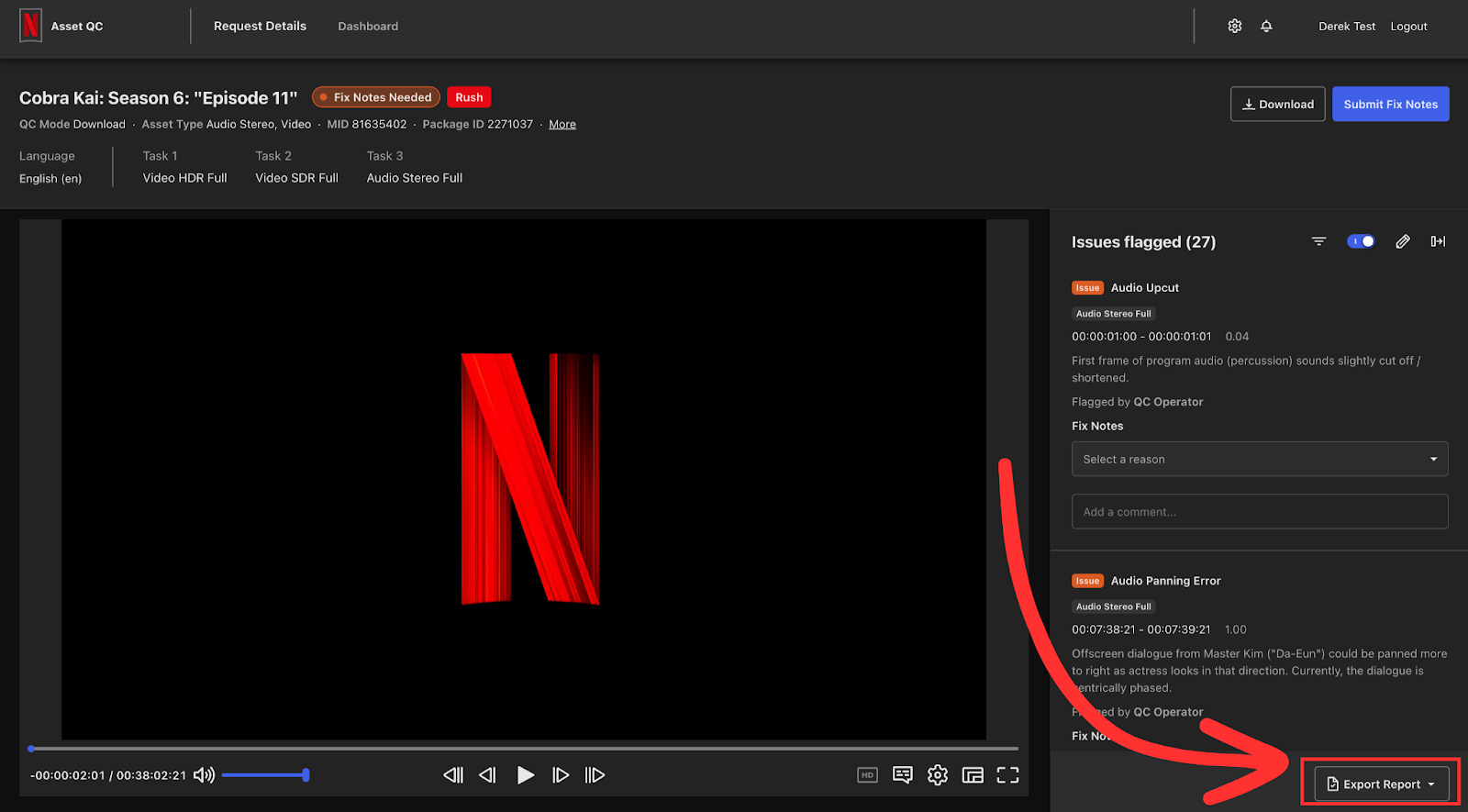Click the player timecode readout
The image size is (1468, 812).
pos(107,775)
